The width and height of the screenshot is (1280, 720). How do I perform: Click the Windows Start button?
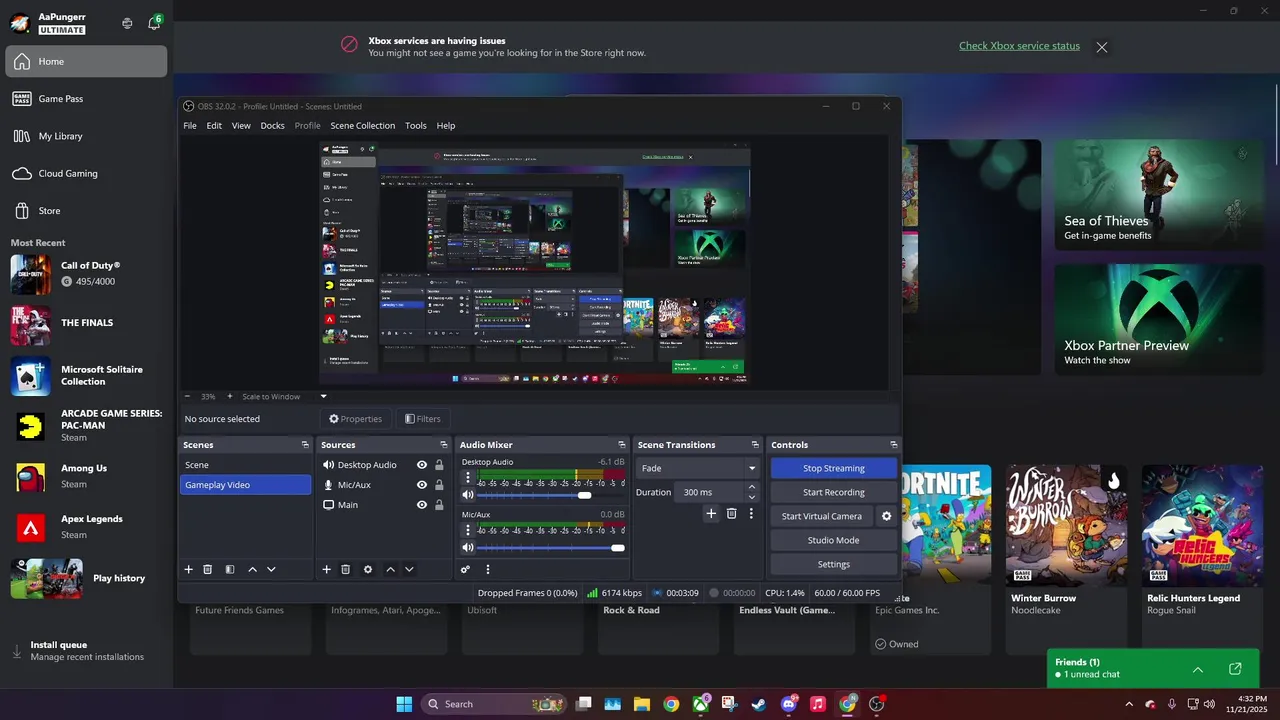(404, 704)
